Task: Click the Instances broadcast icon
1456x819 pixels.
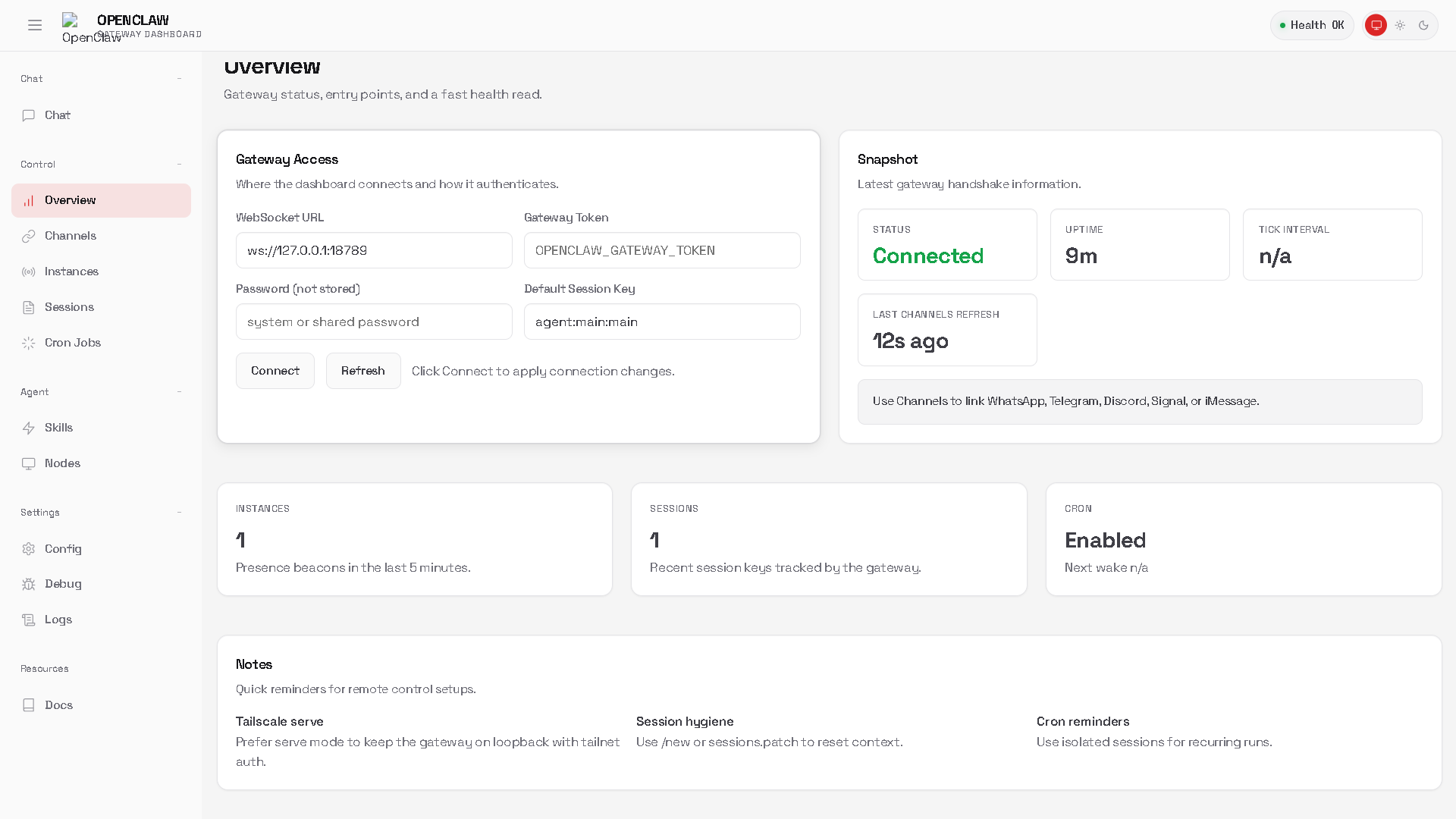Action: [x=29, y=271]
